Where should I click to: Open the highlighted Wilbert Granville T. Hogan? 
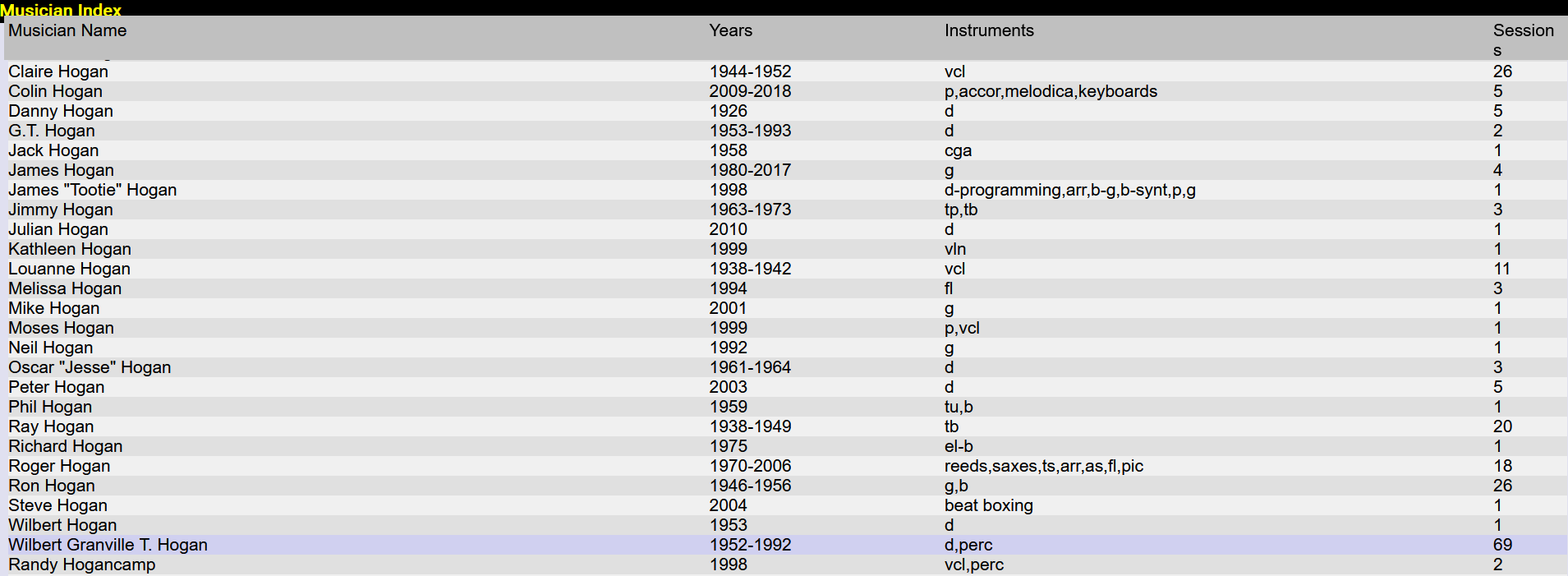108,545
